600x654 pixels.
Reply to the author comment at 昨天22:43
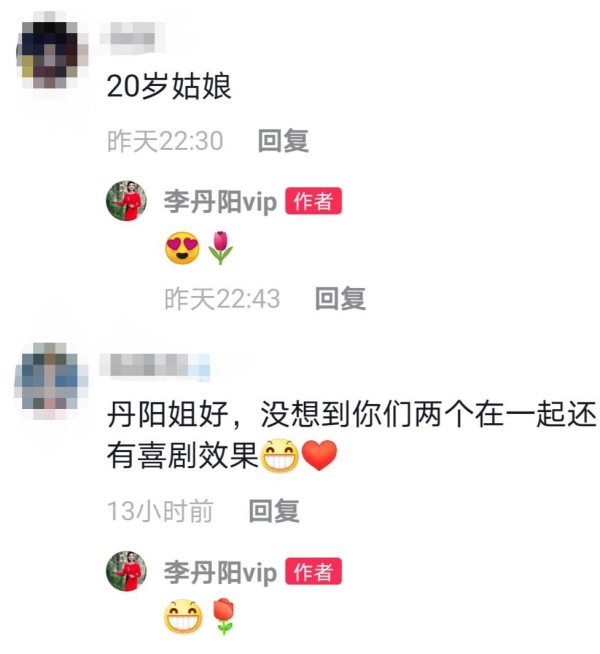340,298
